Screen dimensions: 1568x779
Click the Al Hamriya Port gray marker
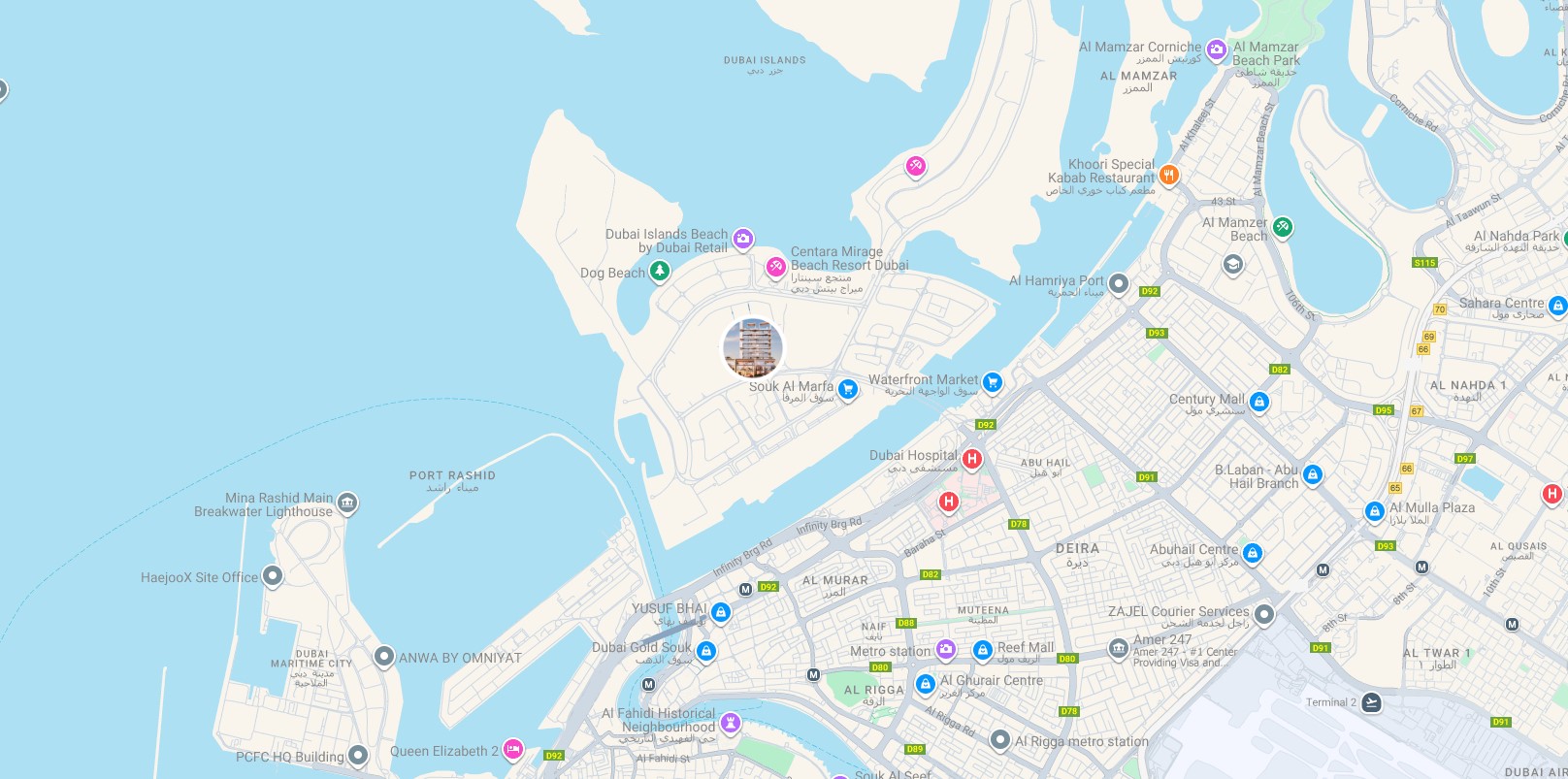(x=1119, y=284)
